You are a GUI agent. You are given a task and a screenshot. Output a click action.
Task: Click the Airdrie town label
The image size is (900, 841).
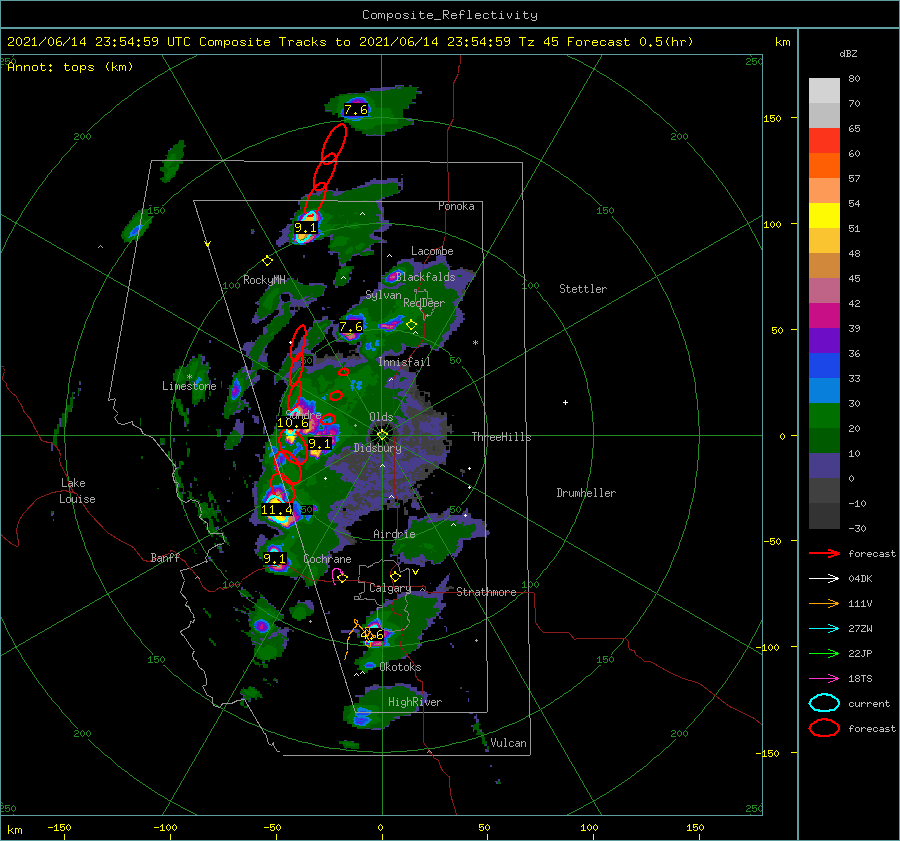click(x=394, y=534)
